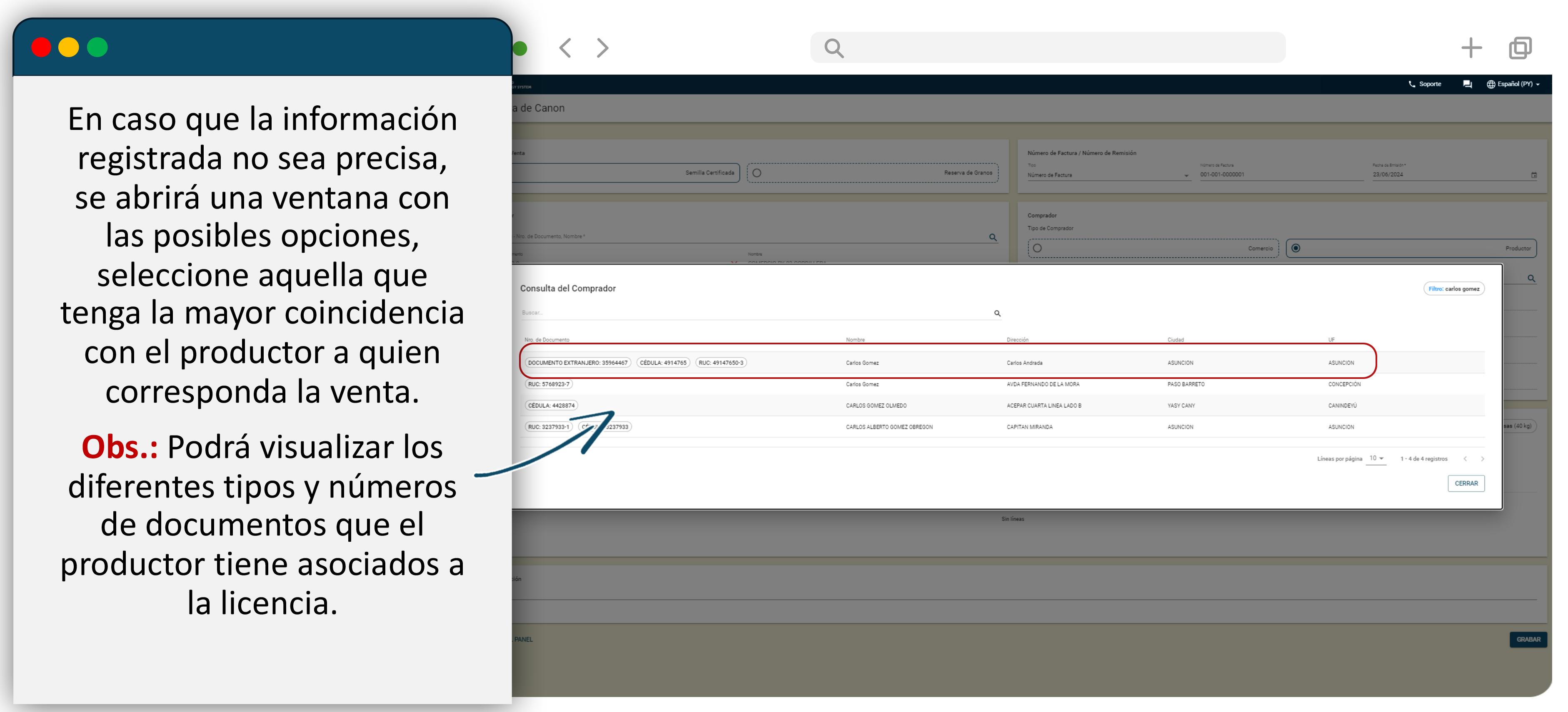The height and width of the screenshot is (712, 1568).
Task: Click the search icon in Consulta del Comprador
Action: 997,314
